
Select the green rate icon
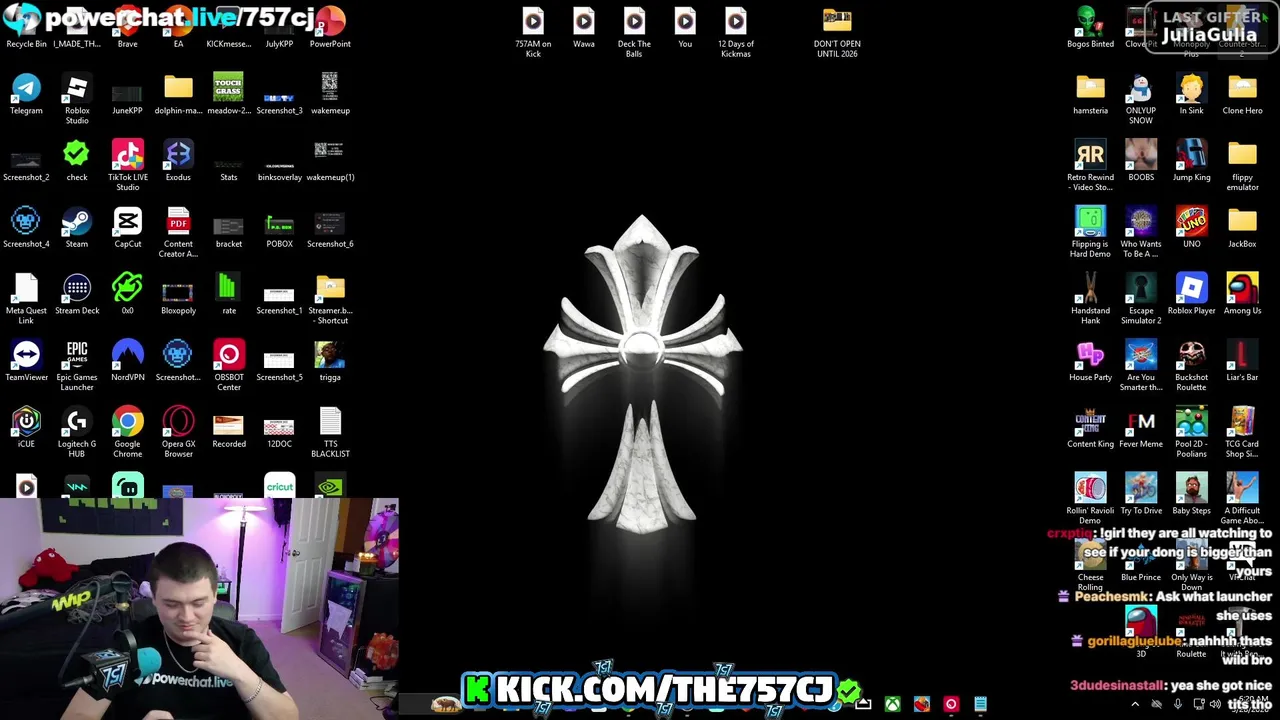point(228,293)
